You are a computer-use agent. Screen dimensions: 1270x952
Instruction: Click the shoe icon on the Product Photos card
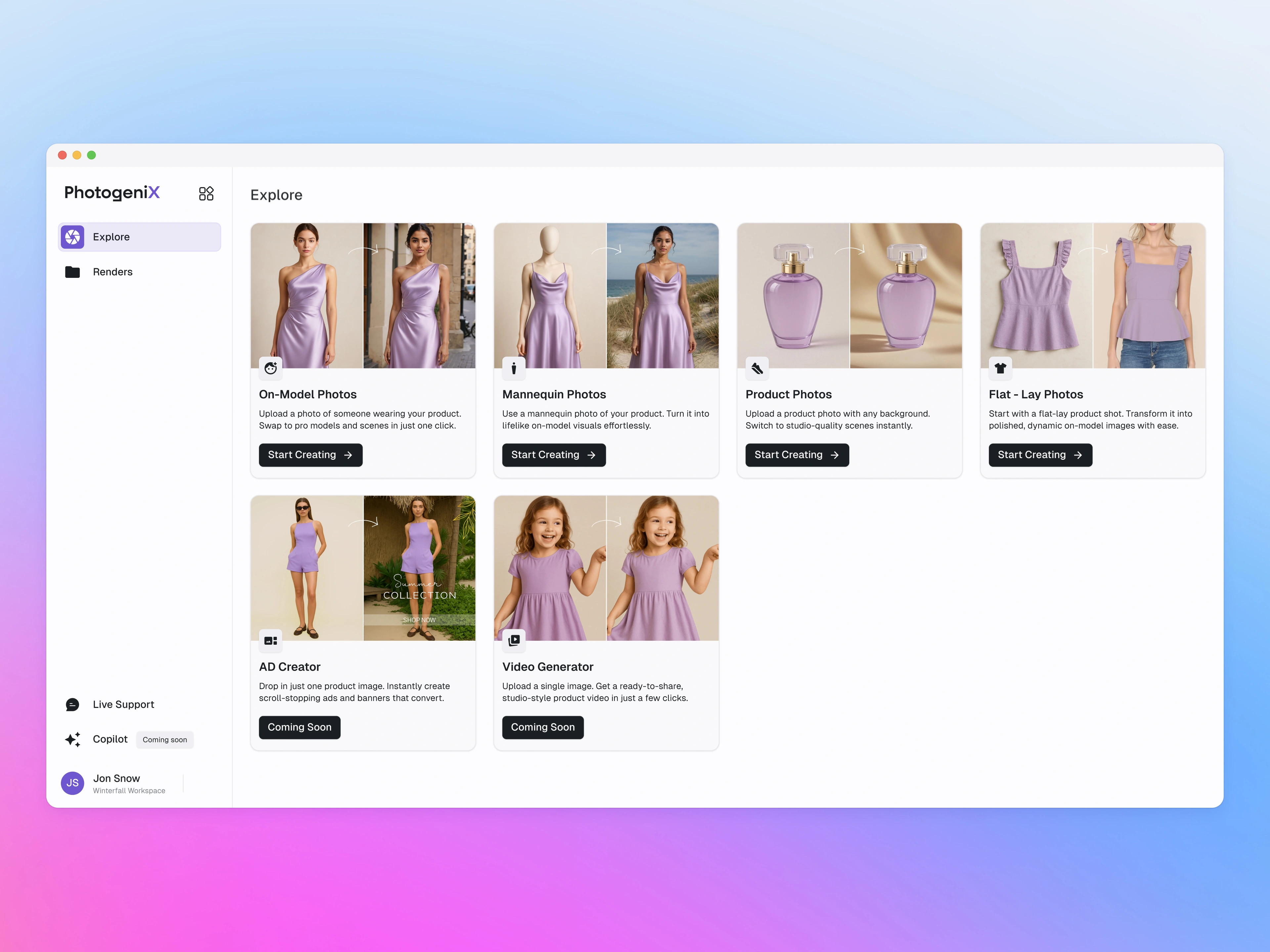[x=757, y=368]
